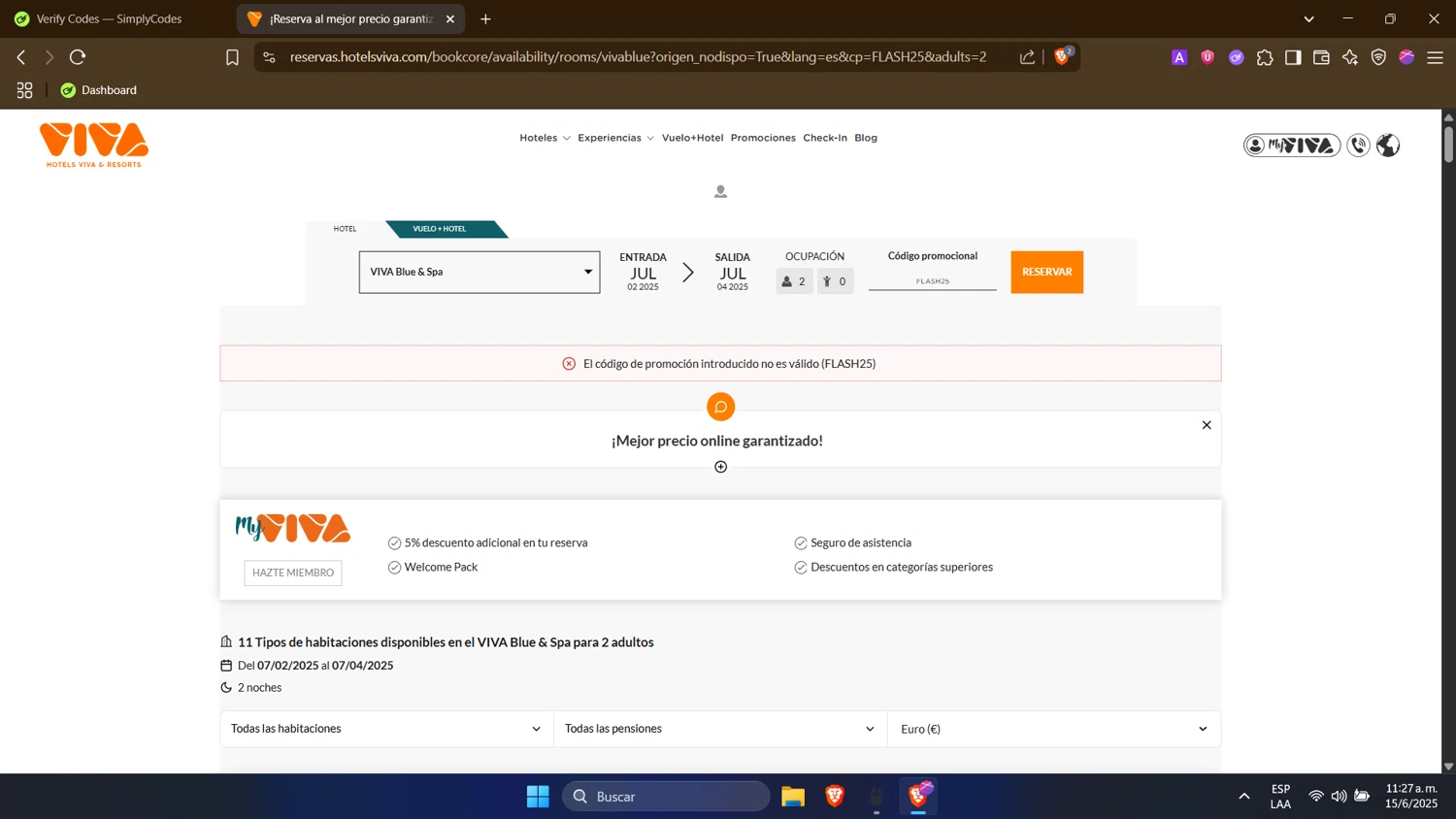The height and width of the screenshot is (819, 1456).
Task: Open the uBlock extension icon
Action: tap(1208, 57)
